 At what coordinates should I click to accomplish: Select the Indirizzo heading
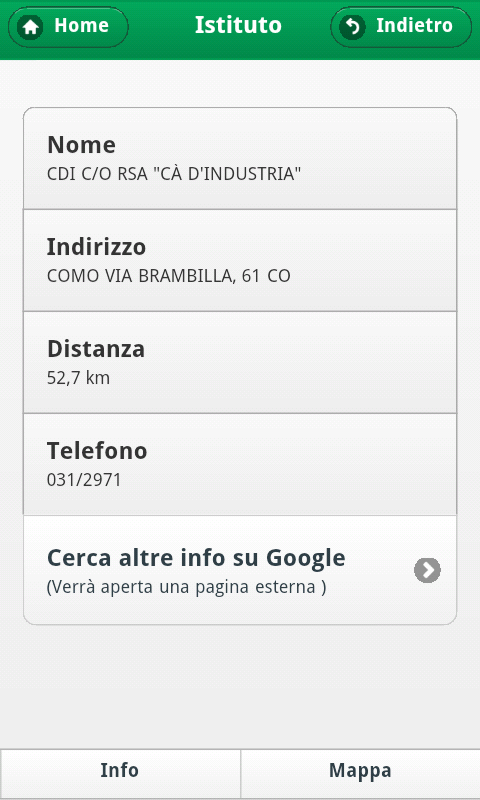[x=96, y=247]
